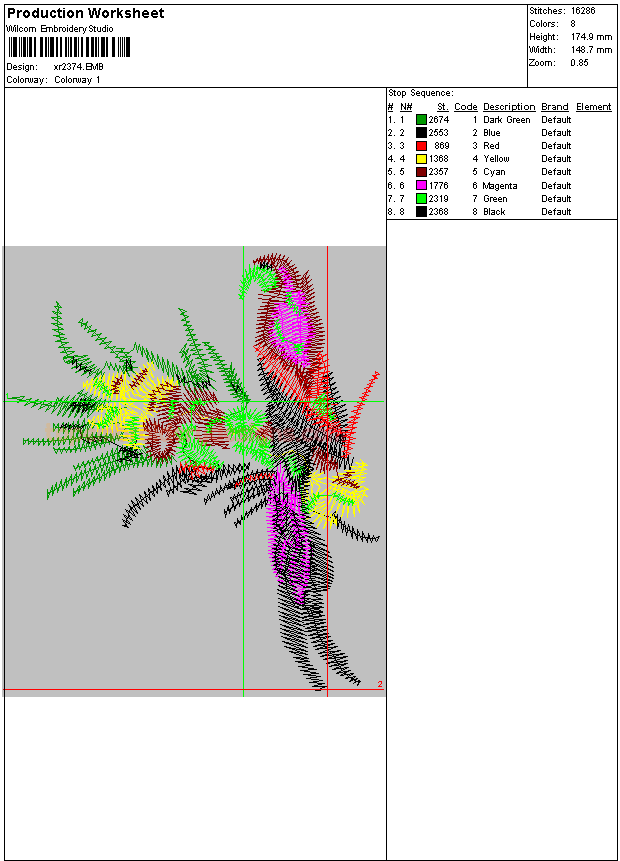Click stitch count '2368'
620x861 pixels.
439,212
